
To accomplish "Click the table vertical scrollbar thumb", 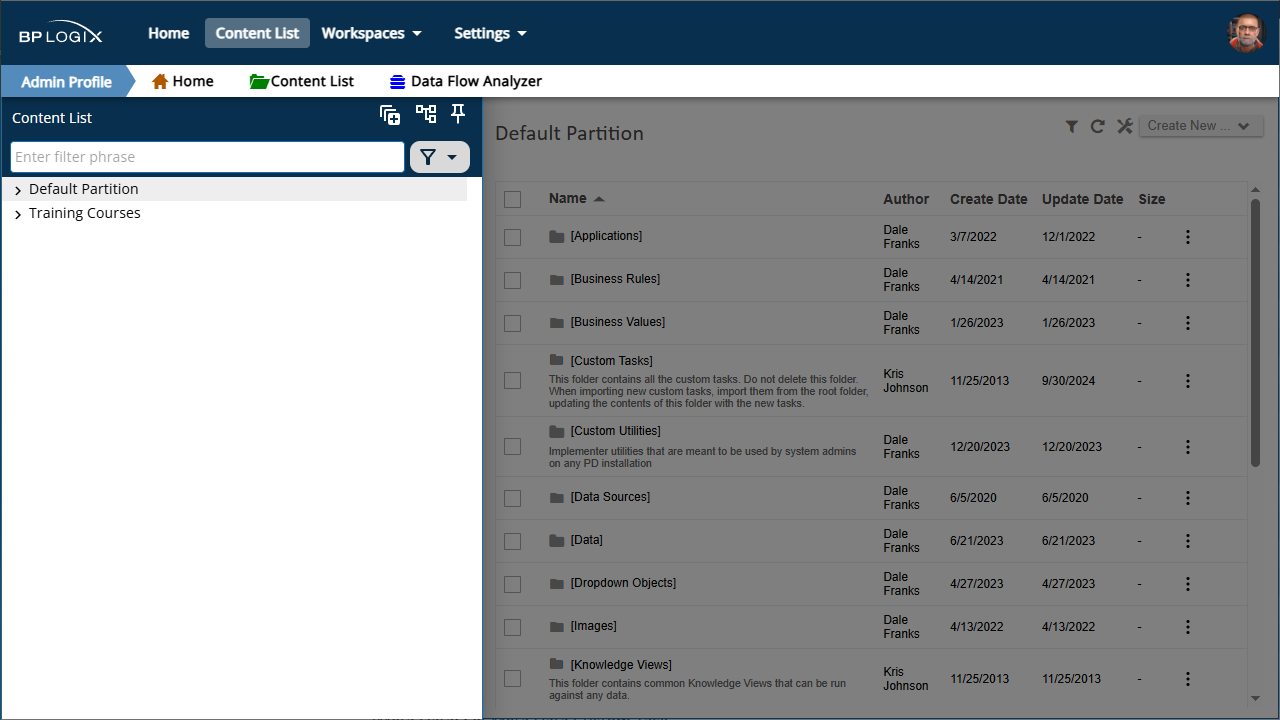I will tap(1255, 332).
